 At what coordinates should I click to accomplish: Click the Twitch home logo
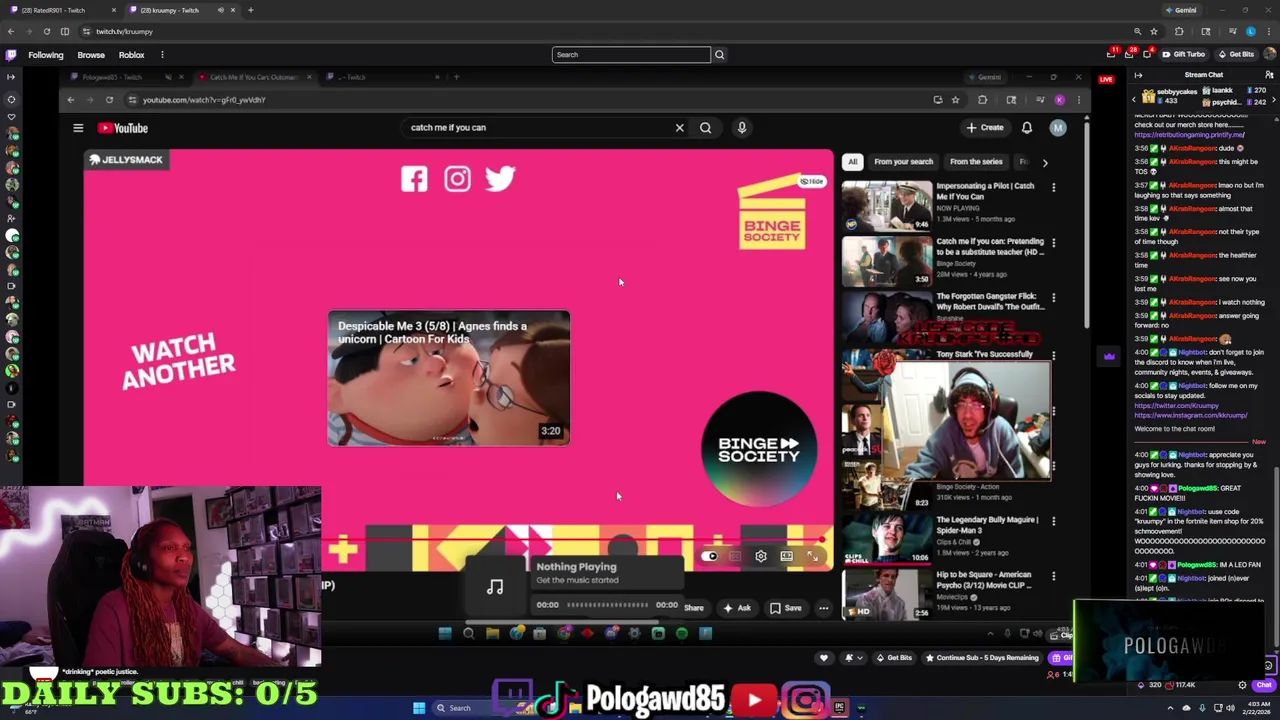pyautogui.click(x=11, y=55)
